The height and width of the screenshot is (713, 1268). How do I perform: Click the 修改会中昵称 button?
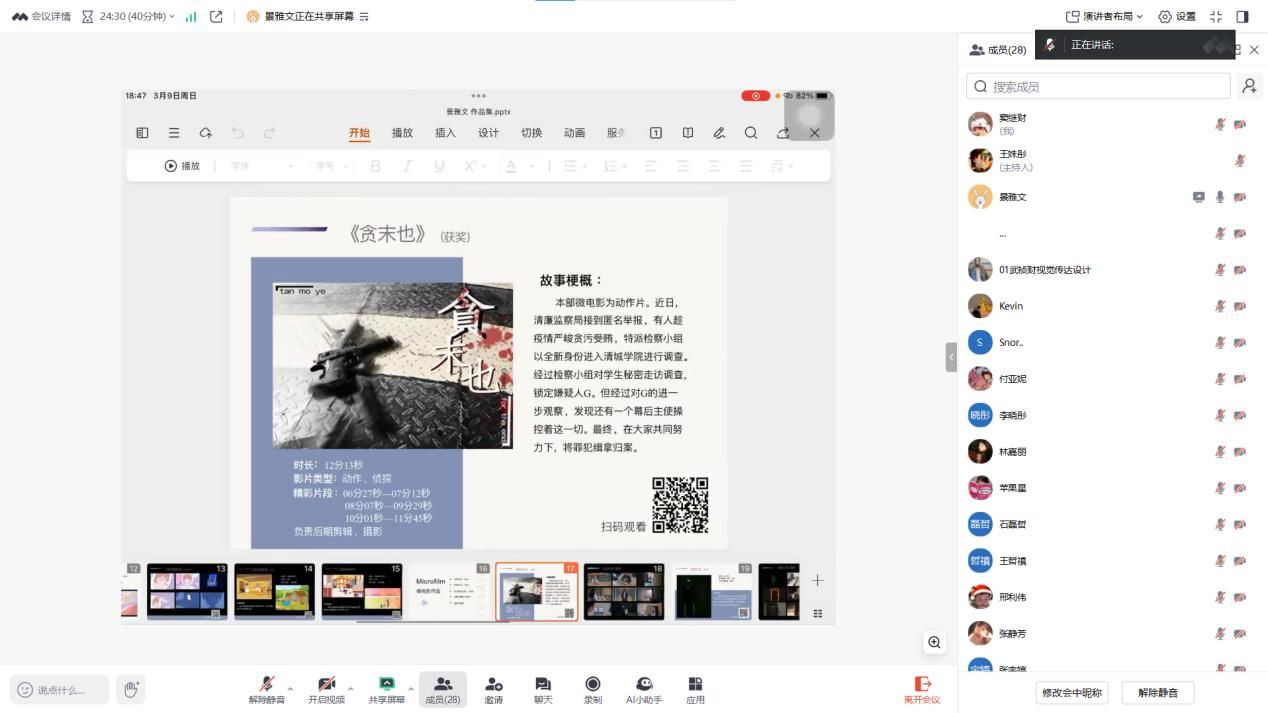point(1071,692)
